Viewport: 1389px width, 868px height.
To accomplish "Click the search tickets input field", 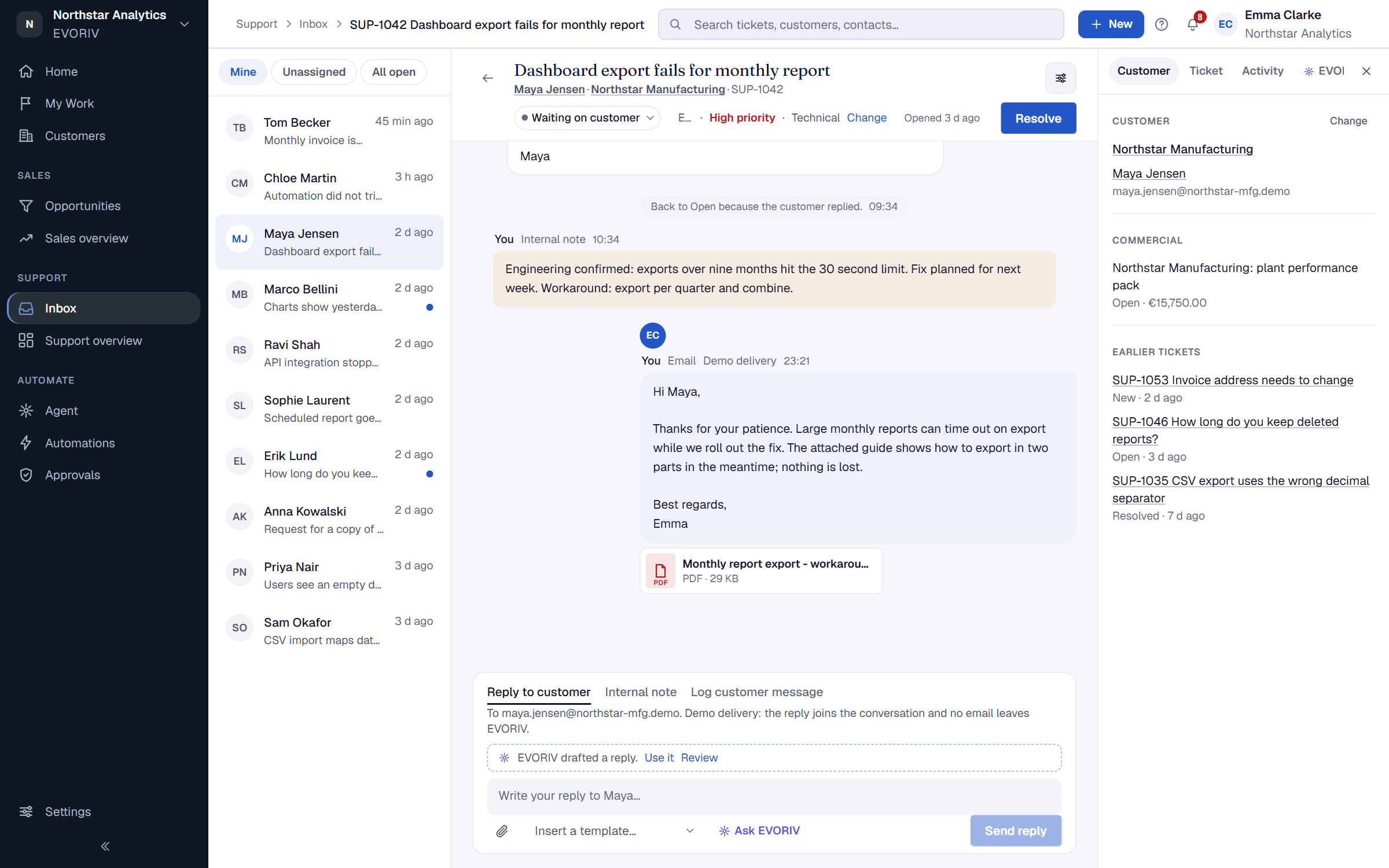I will [861, 24].
